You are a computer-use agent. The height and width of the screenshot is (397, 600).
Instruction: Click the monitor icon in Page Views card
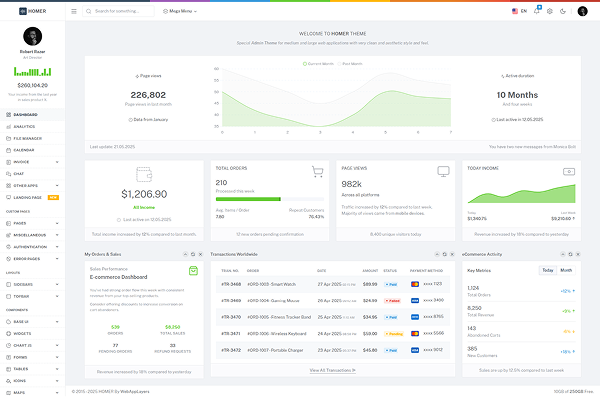[443, 172]
